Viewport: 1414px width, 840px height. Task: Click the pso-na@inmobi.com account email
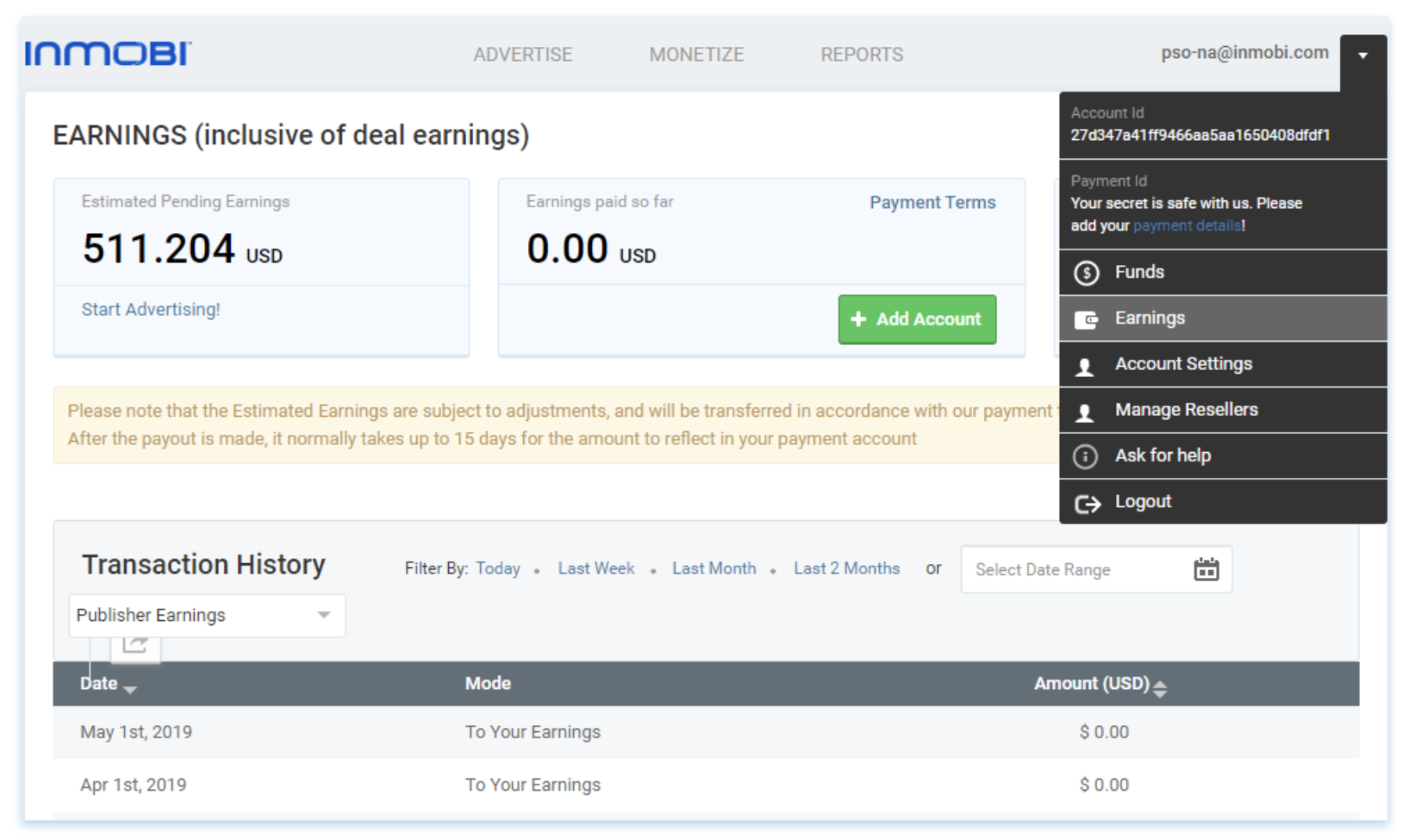coord(1244,52)
